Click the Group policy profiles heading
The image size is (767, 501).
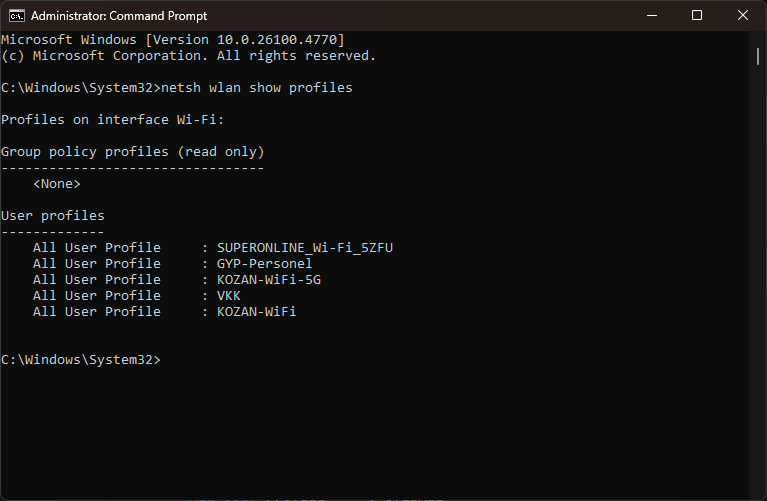click(132, 152)
